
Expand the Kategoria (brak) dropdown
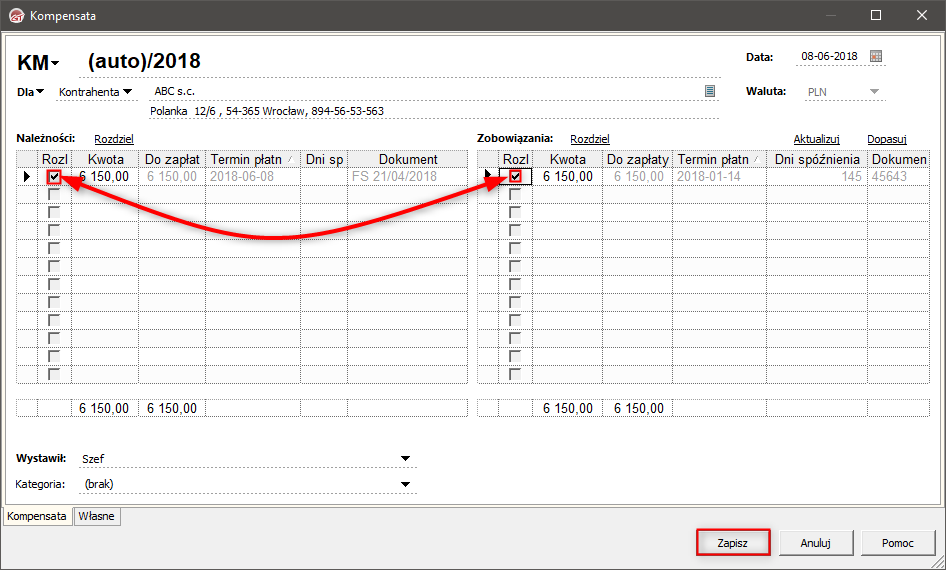405,484
